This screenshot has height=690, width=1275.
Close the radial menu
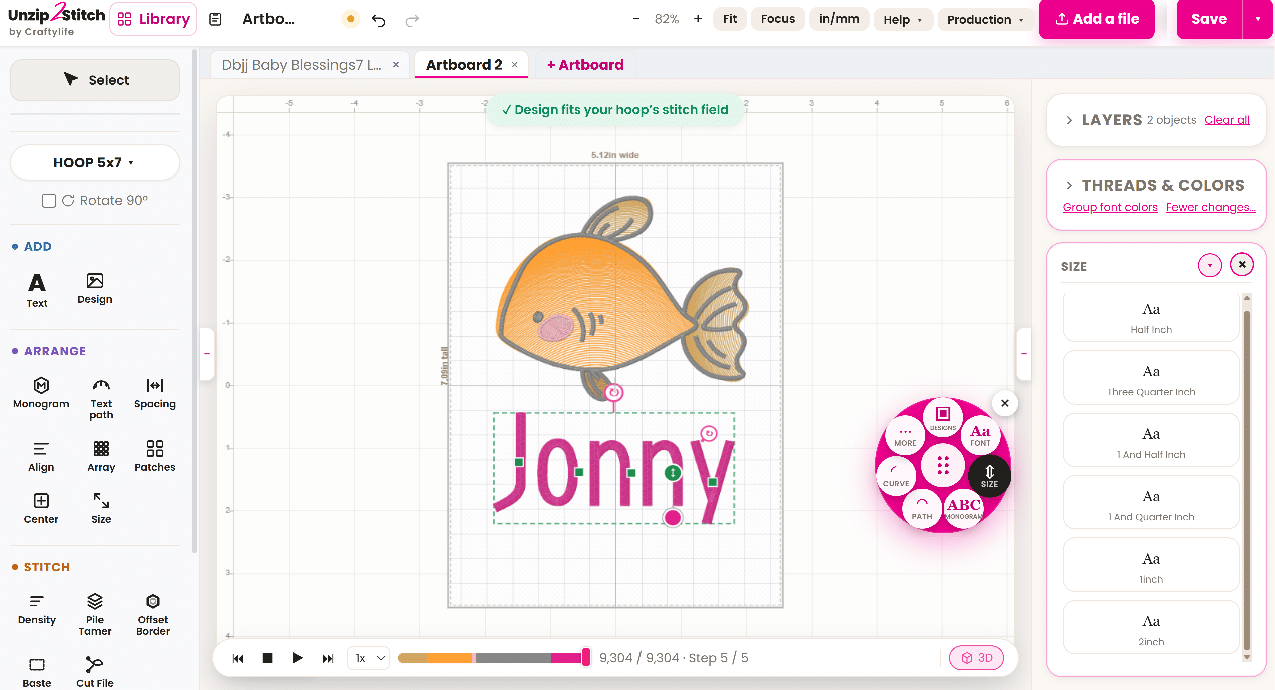1005,403
